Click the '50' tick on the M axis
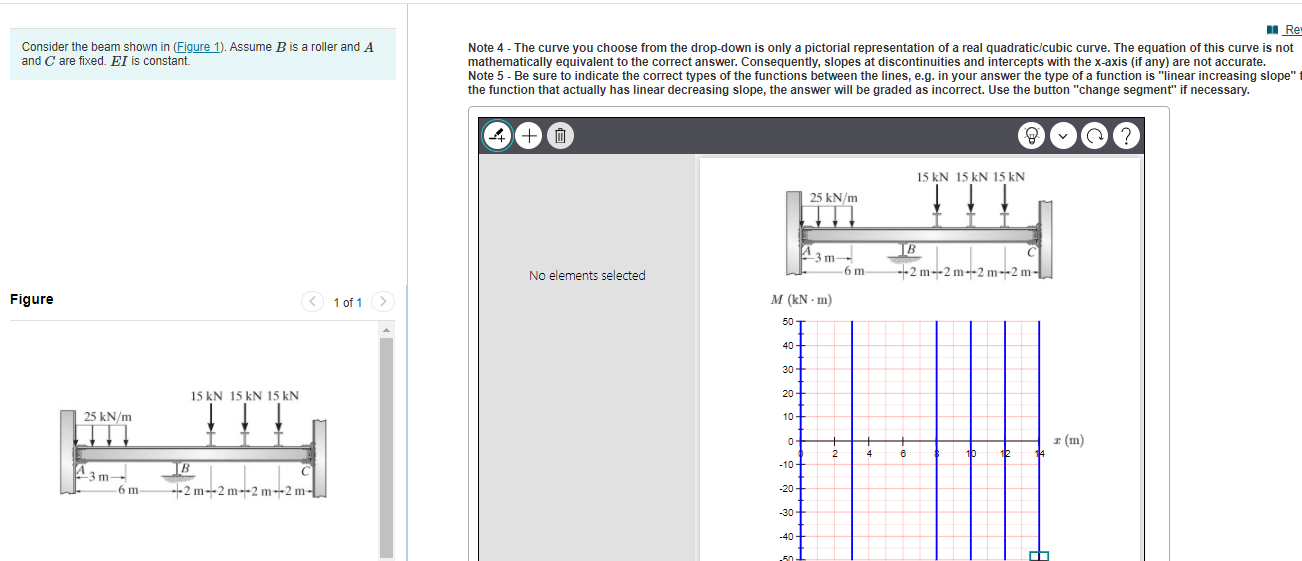The height and width of the screenshot is (561, 1302). 787,321
